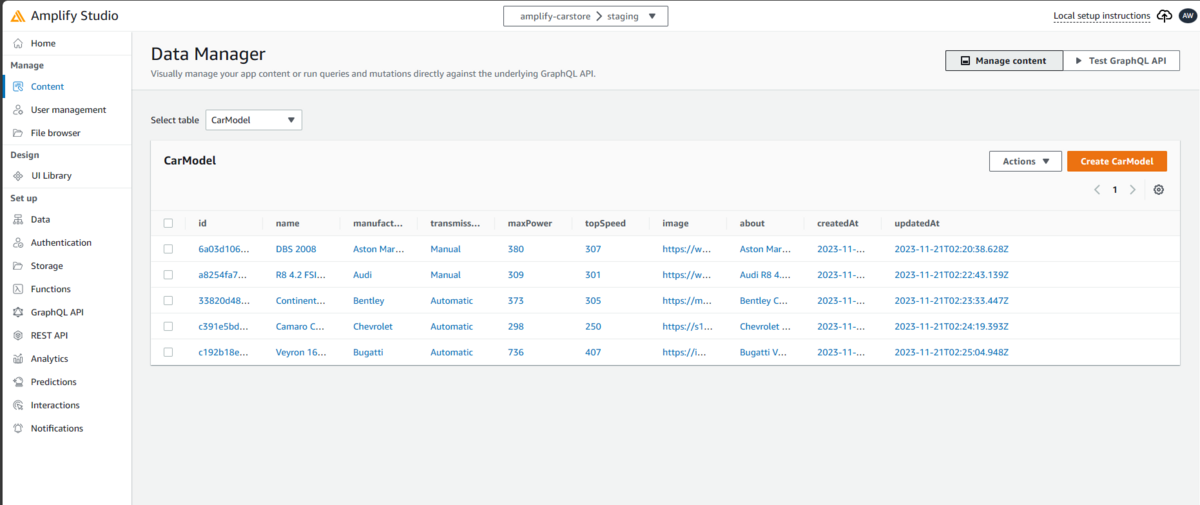Go to previous page arrow
1200x505 pixels.
coord(1097,189)
